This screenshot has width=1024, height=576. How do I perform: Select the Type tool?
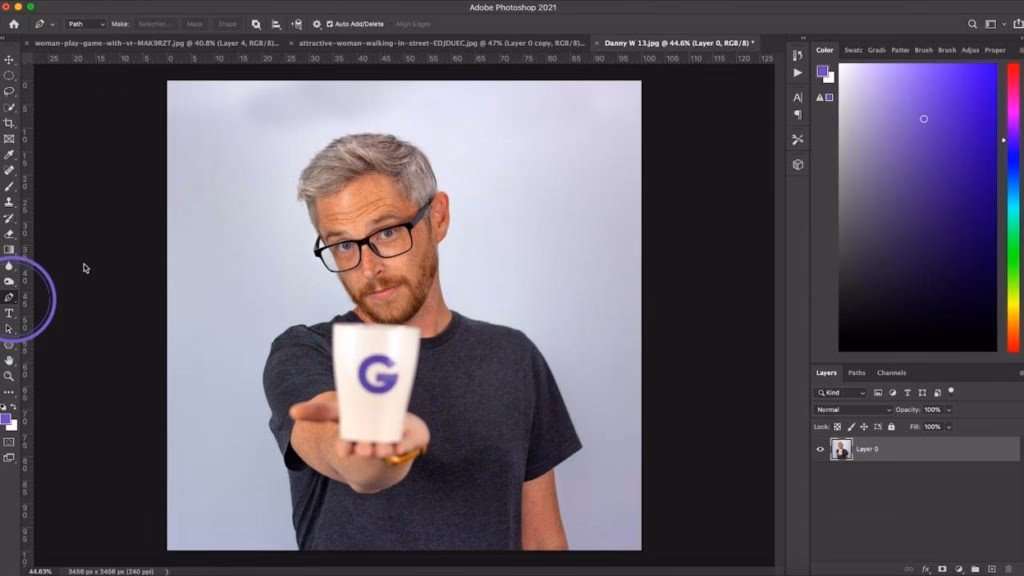point(10,311)
